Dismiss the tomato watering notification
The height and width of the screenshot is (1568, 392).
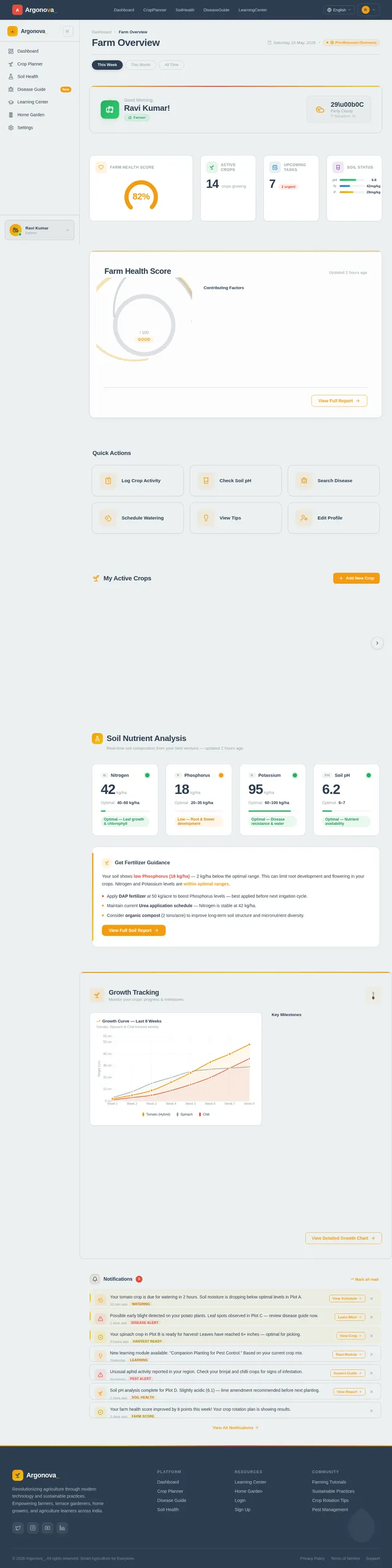[371, 1298]
